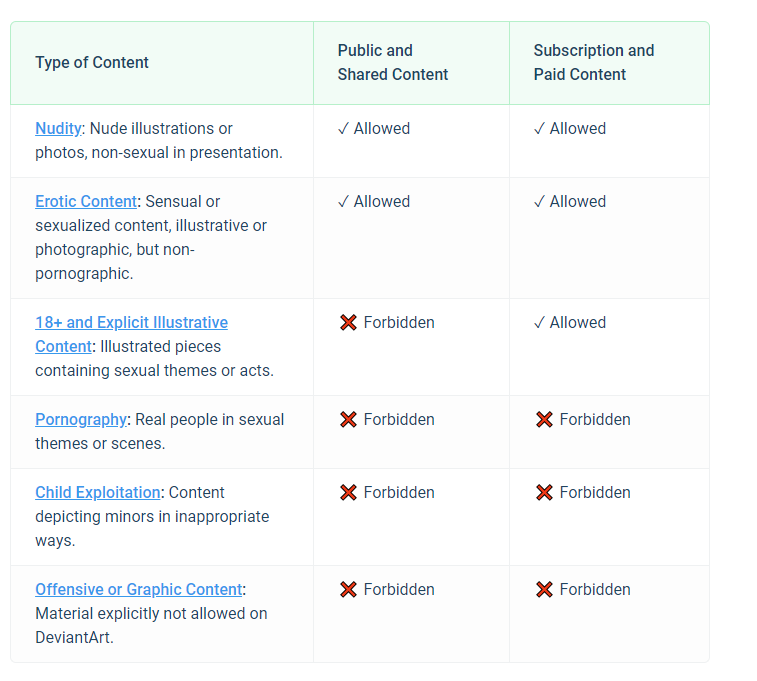Click Allowed checkmark for Erotic Content subscription
The height and width of the screenshot is (681, 757).
coord(539,202)
